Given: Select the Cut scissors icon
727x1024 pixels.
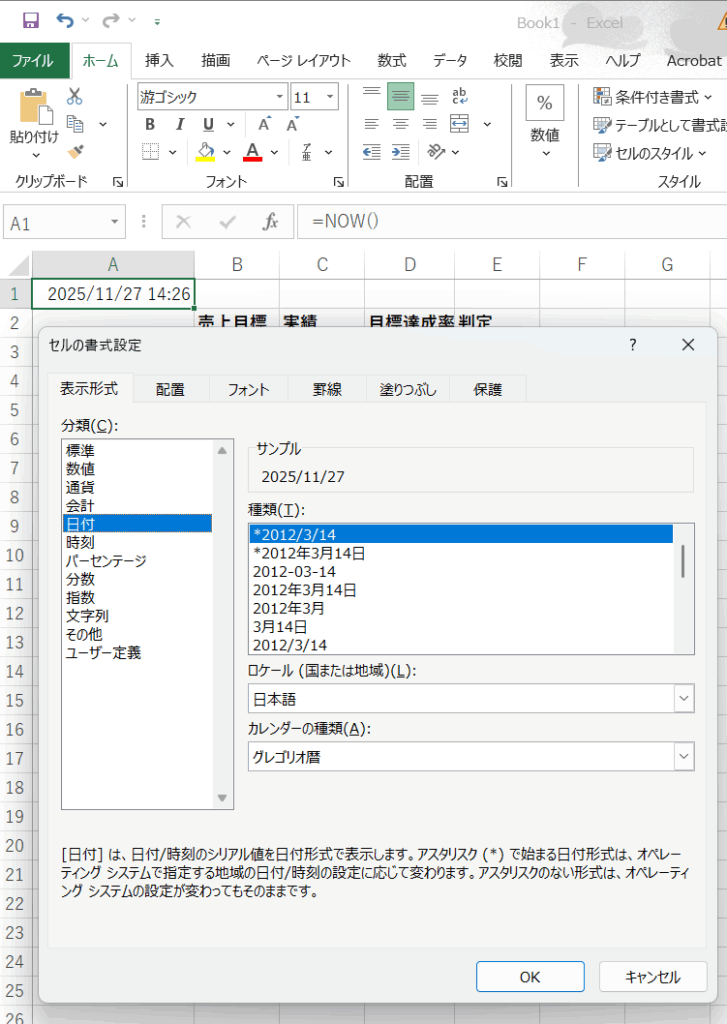Looking at the screenshot, I should [75, 97].
